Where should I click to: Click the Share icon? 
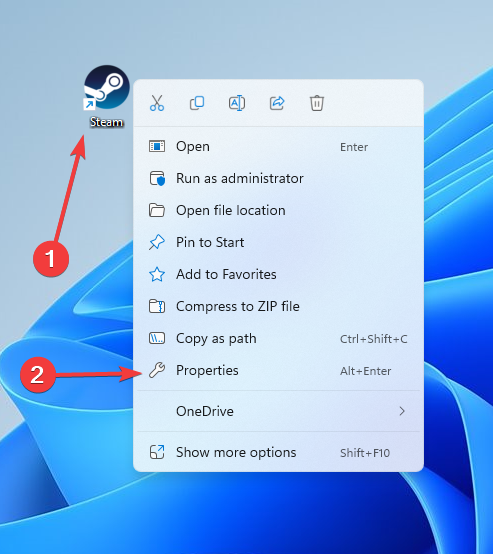pos(277,103)
